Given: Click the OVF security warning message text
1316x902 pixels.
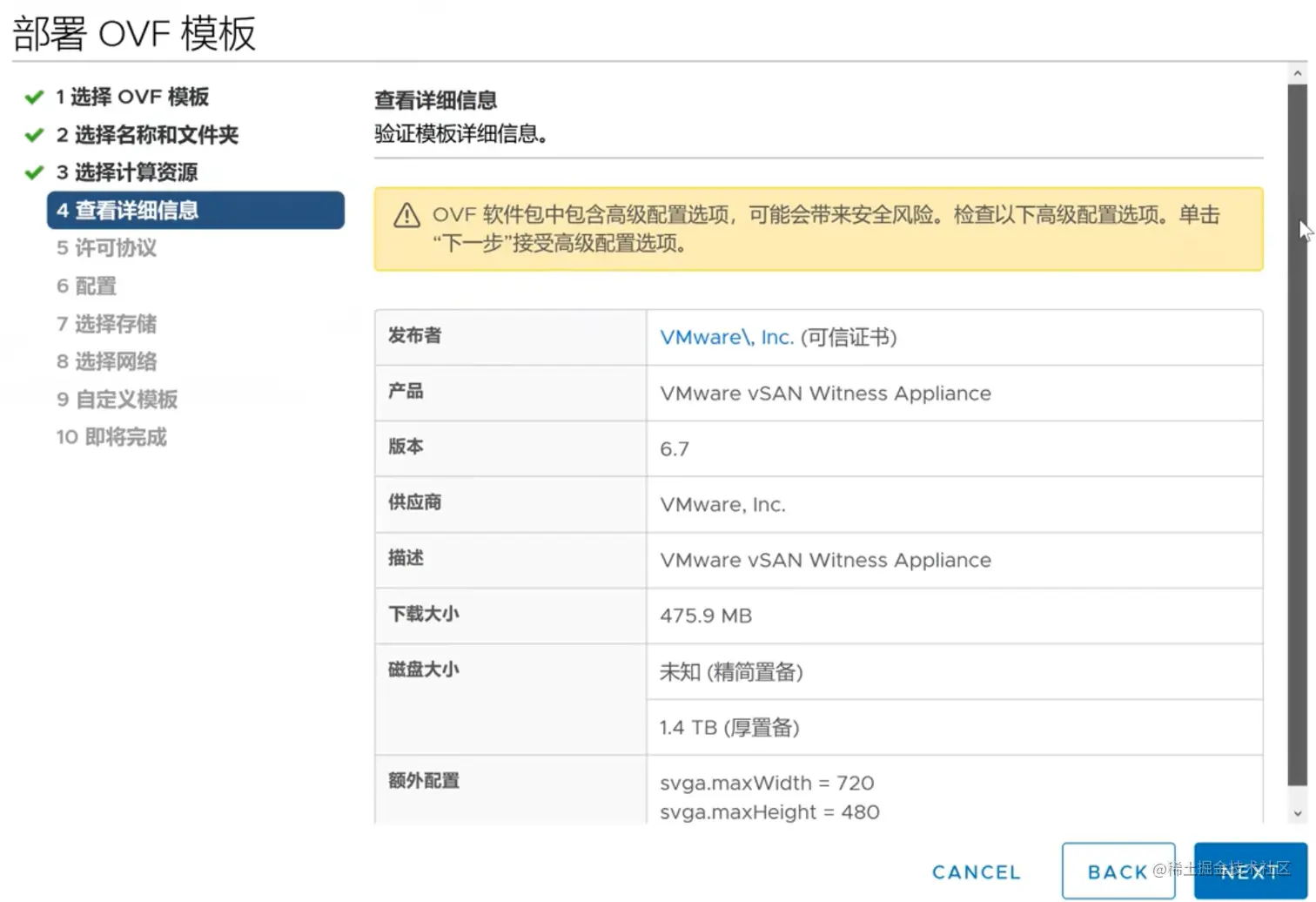Looking at the screenshot, I should click(x=826, y=229).
